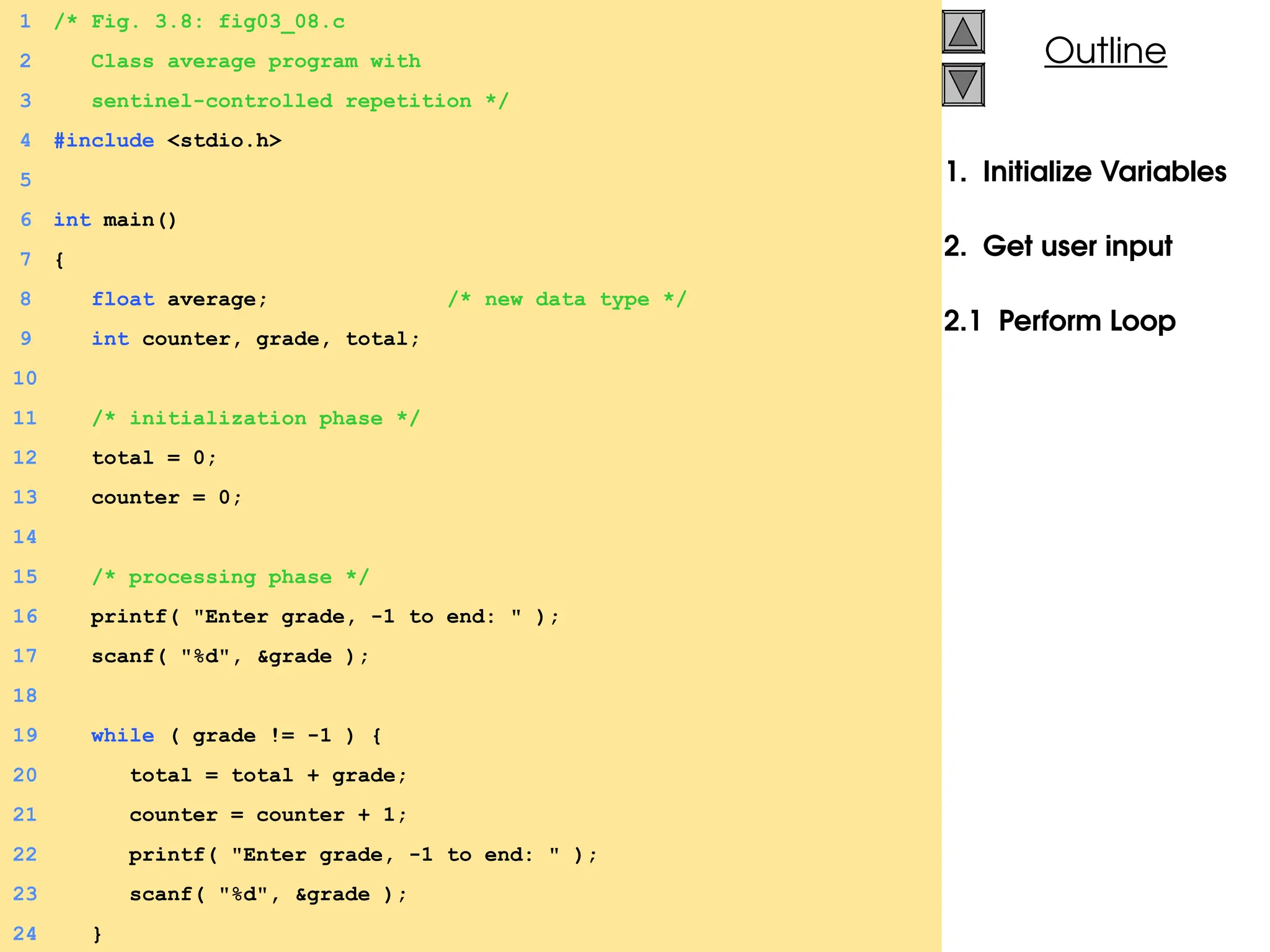
Task: Click 'int main()' on line 6
Action: 115,220
